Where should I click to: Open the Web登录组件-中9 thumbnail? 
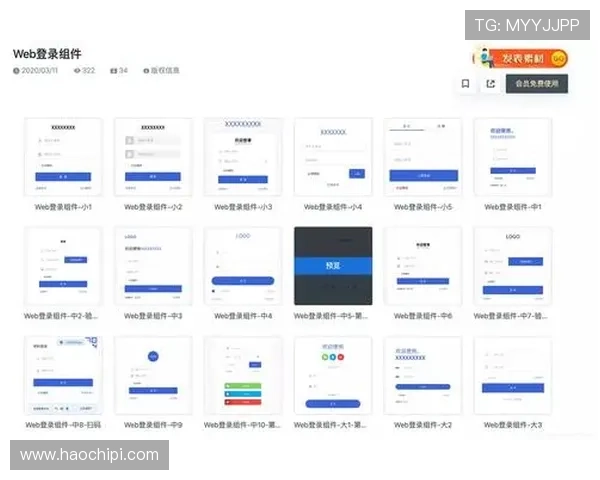point(153,375)
